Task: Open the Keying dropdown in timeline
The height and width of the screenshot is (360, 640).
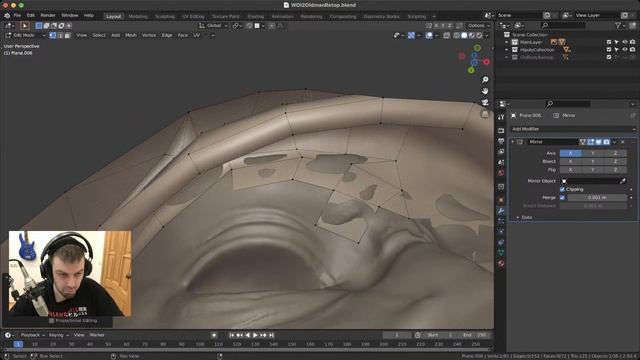Action: click(58, 335)
